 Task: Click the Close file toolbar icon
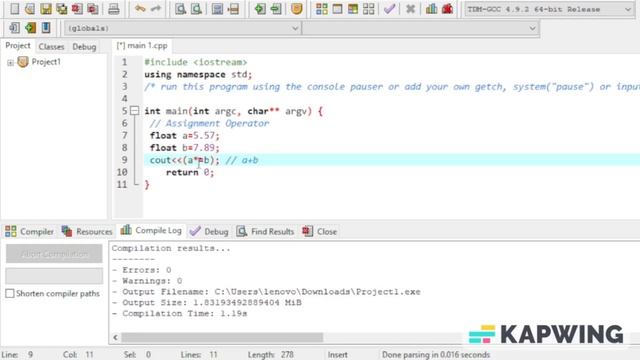coord(77,9)
